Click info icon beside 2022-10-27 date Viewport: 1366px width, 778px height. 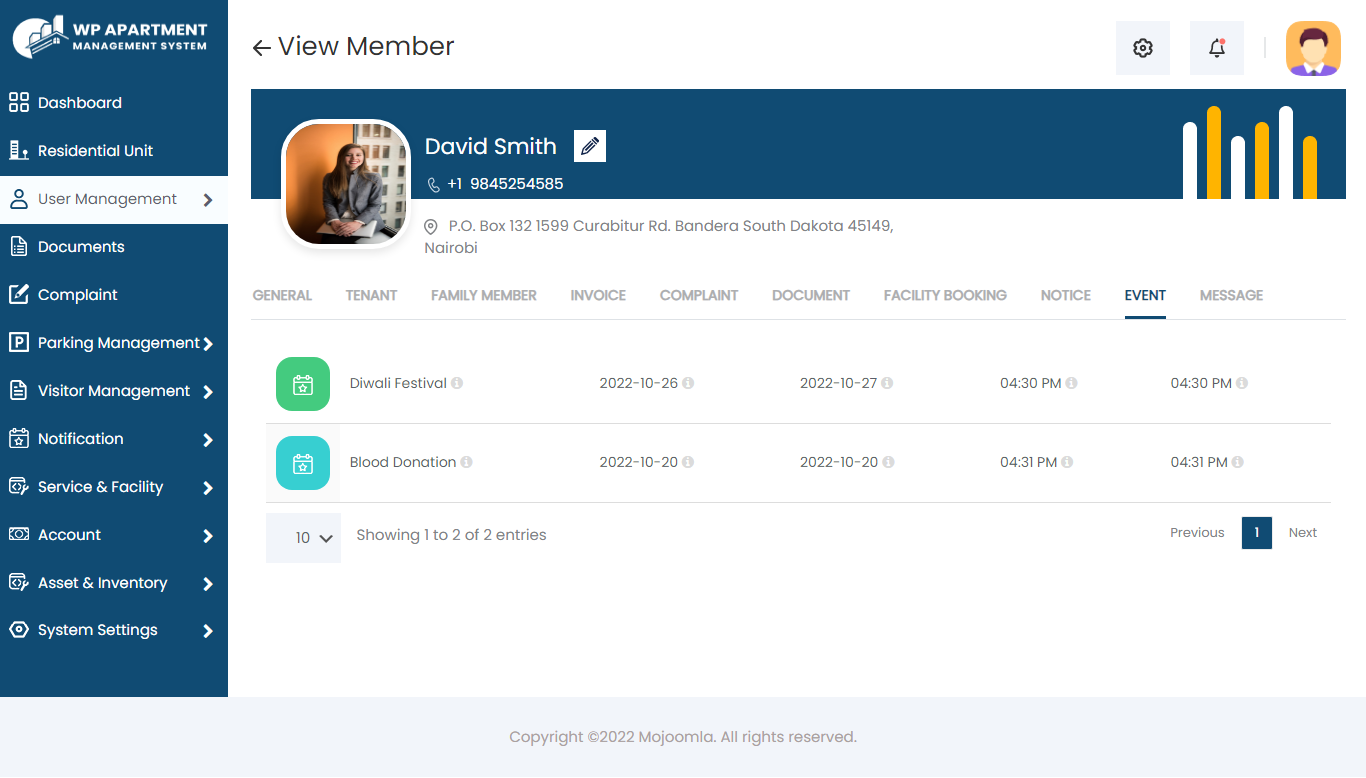(x=887, y=383)
